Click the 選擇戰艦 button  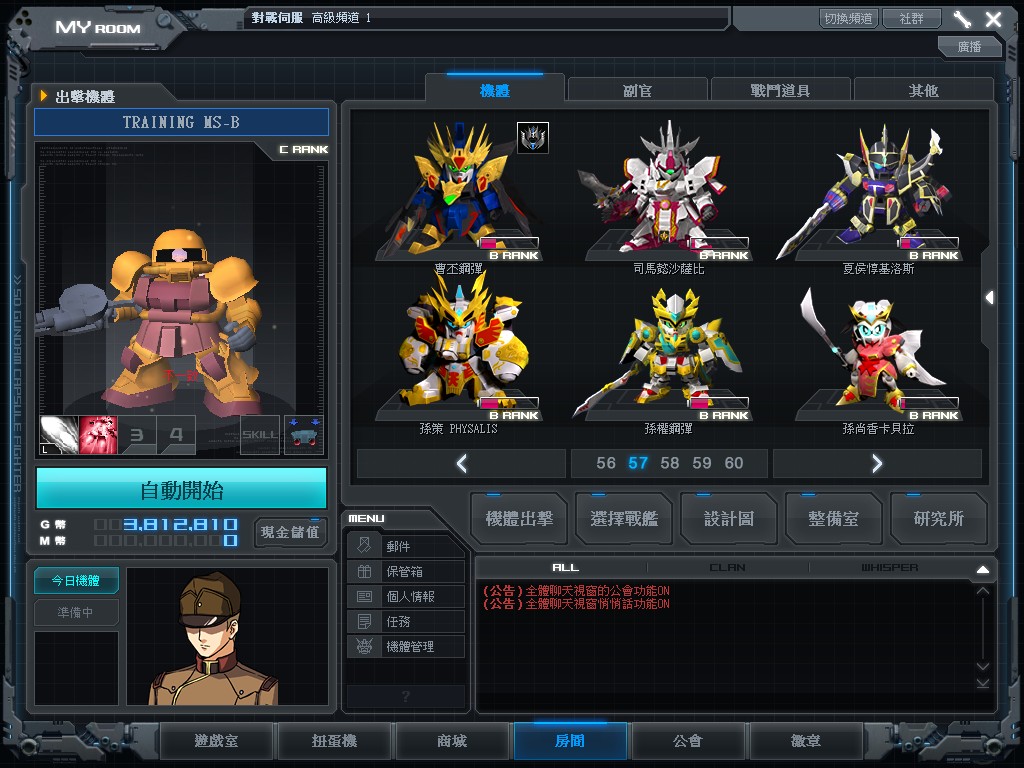(624, 519)
